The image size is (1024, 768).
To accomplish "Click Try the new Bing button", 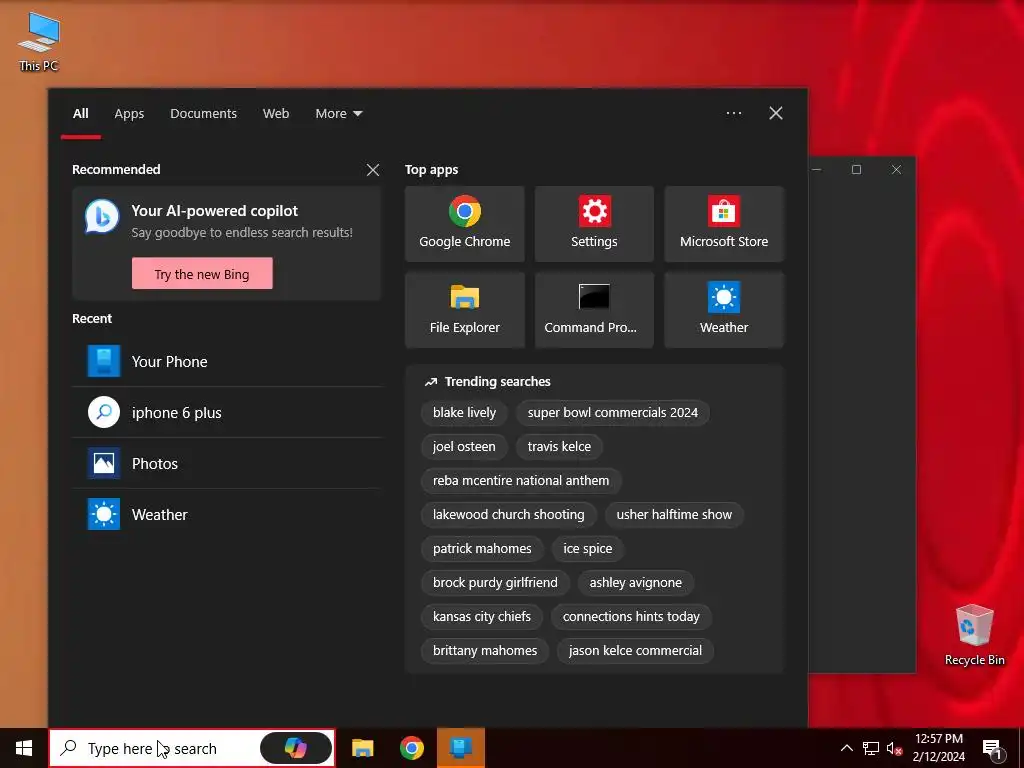I will (x=202, y=274).
